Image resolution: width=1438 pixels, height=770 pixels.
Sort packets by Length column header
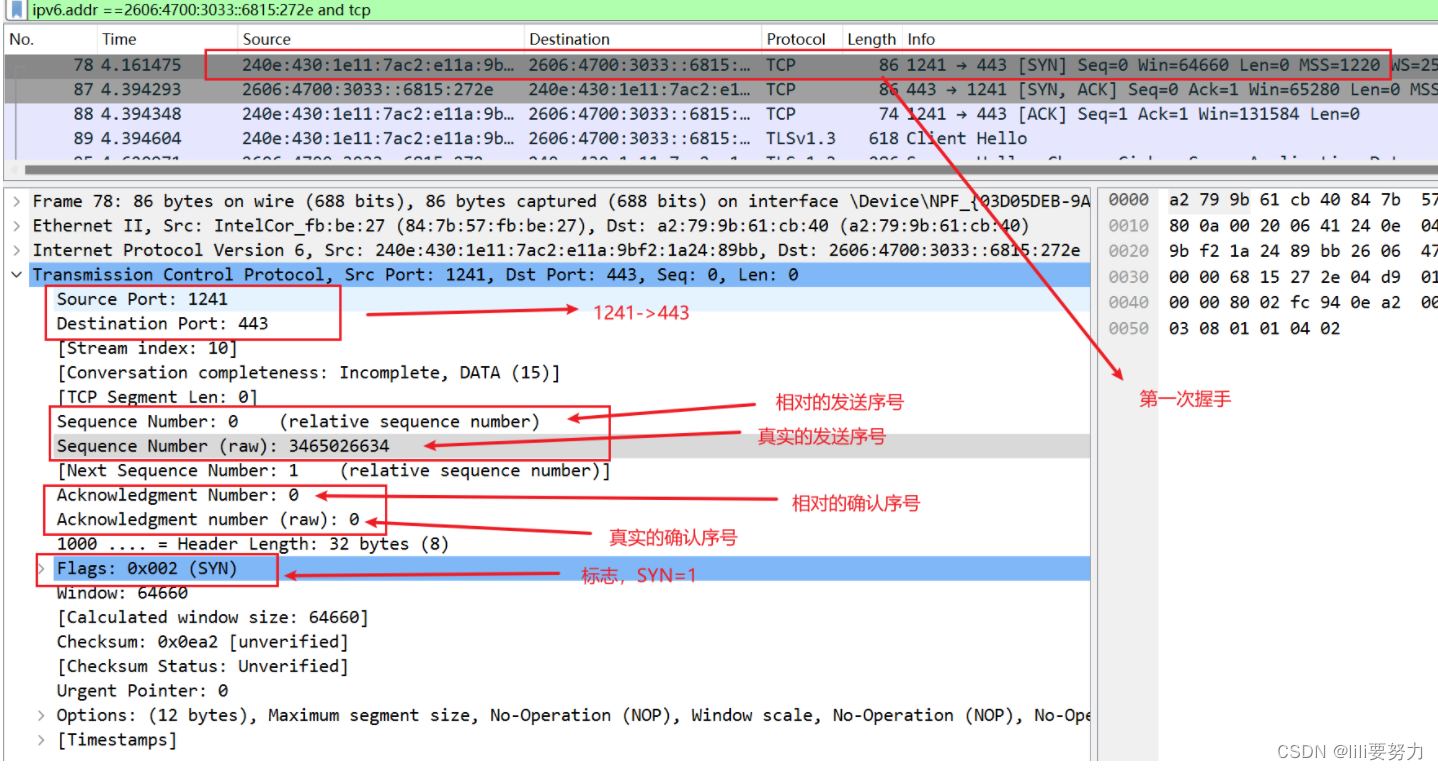(x=872, y=40)
